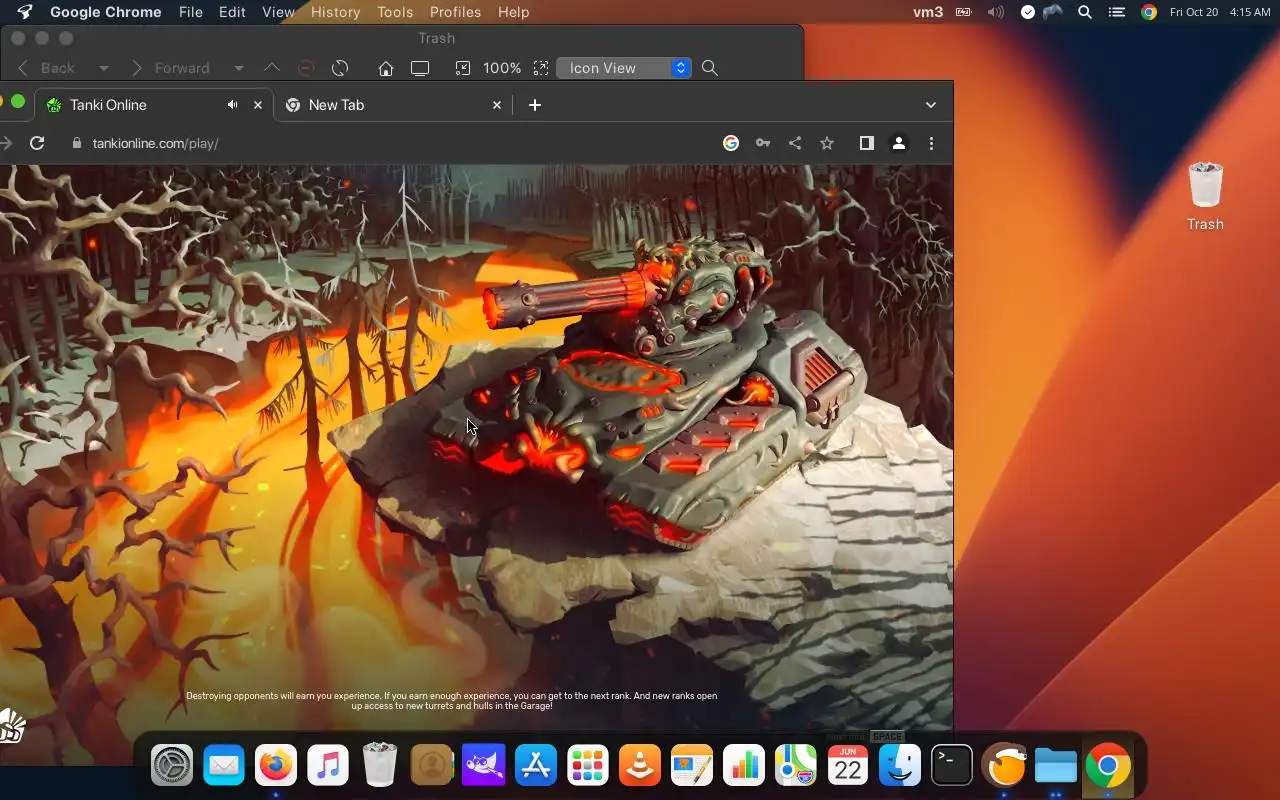This screenshot has width=1280, height=800.
Task: Open Back history dropdown in Trash window
Action: point(103,68)
